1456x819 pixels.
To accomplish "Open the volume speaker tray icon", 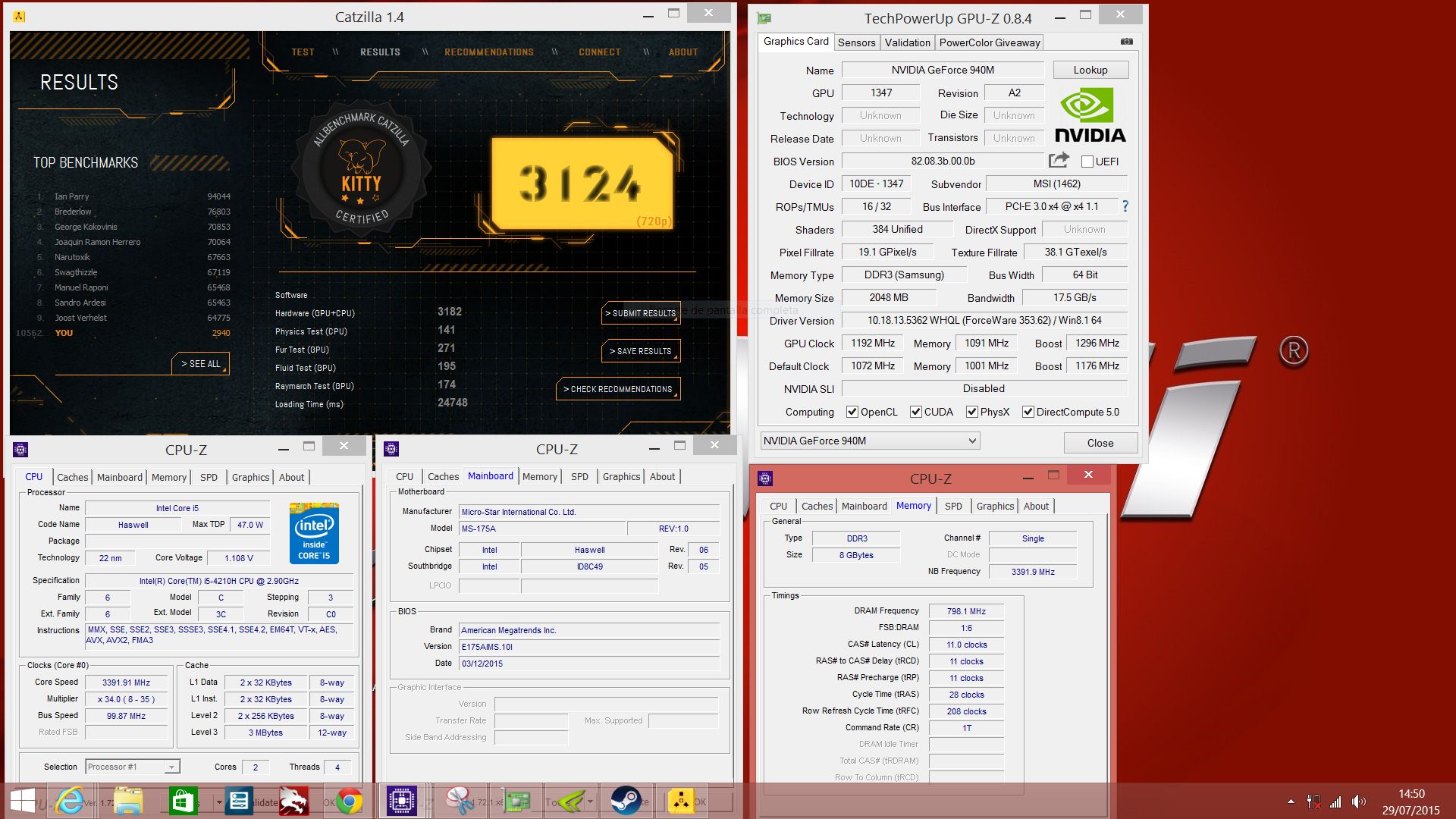I will [x=1358, y=802].
